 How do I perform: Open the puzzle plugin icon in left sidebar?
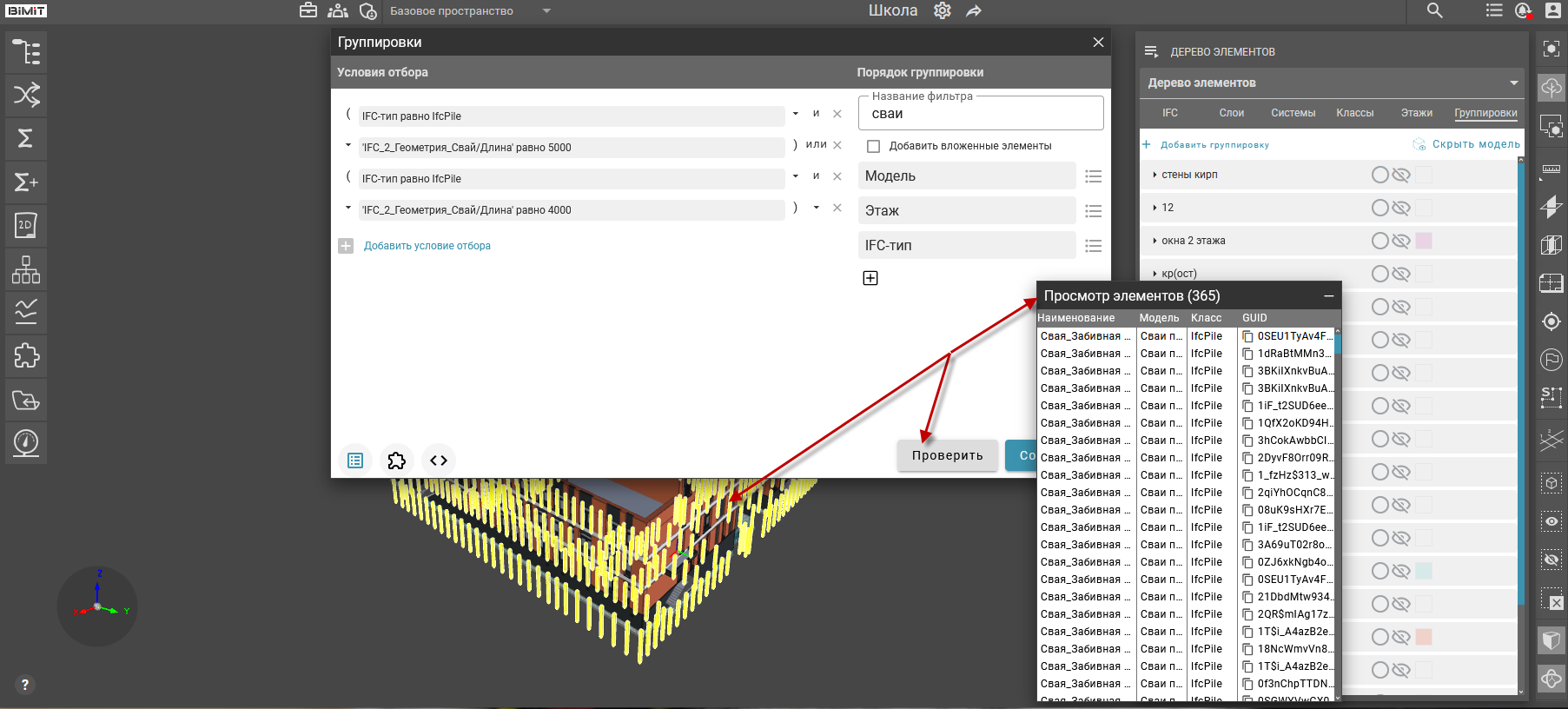coord(26,356)
